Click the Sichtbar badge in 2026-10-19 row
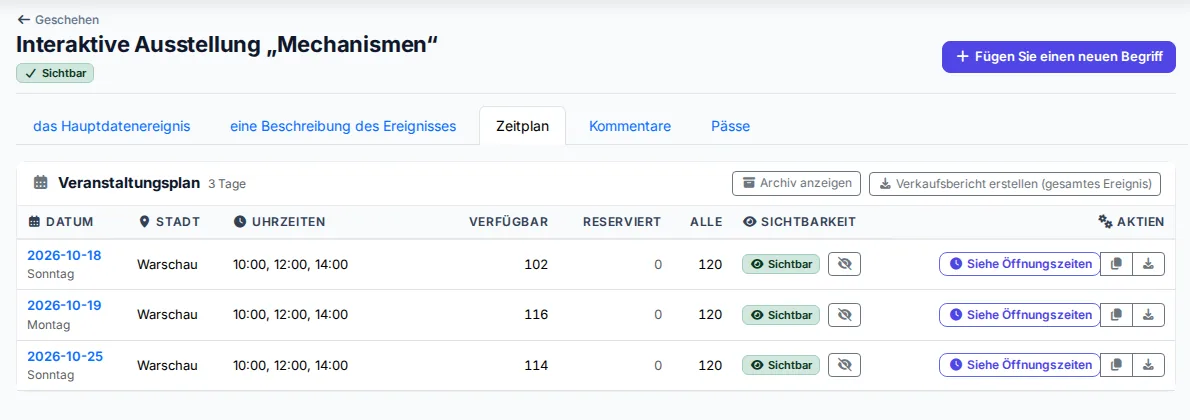Screen dimensions: 1190x420 (x=781, y=314)
